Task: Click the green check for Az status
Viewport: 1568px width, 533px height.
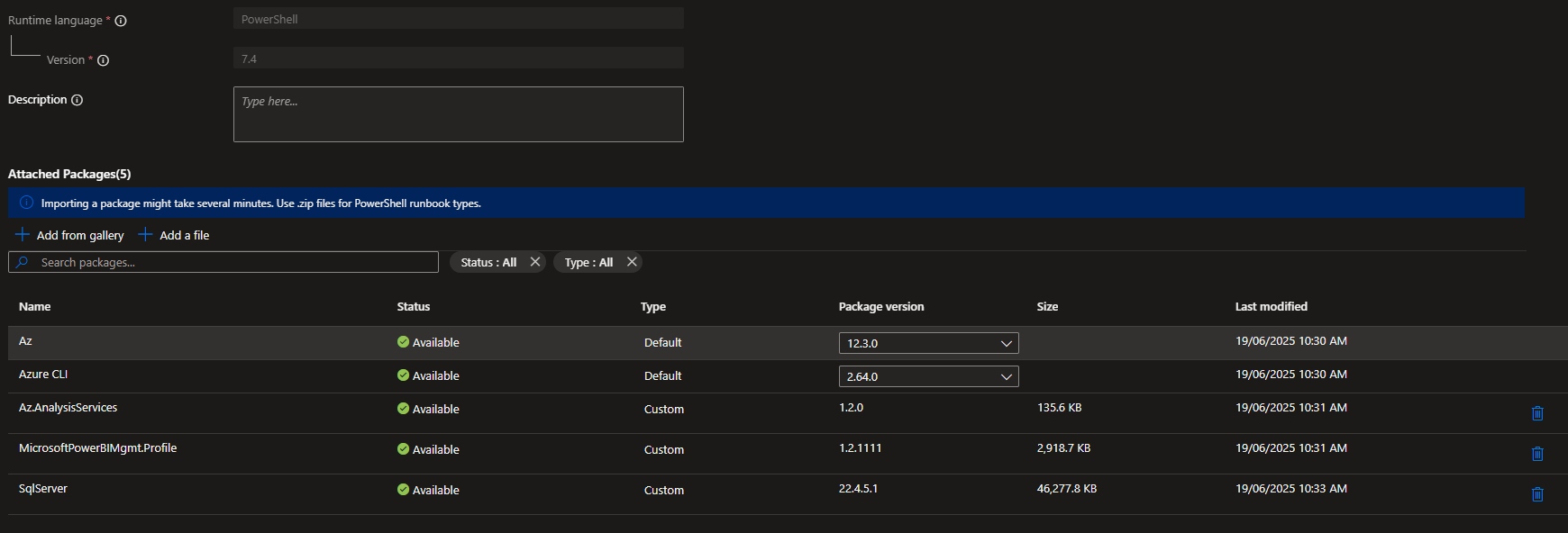Action: [x=403, y=342]
